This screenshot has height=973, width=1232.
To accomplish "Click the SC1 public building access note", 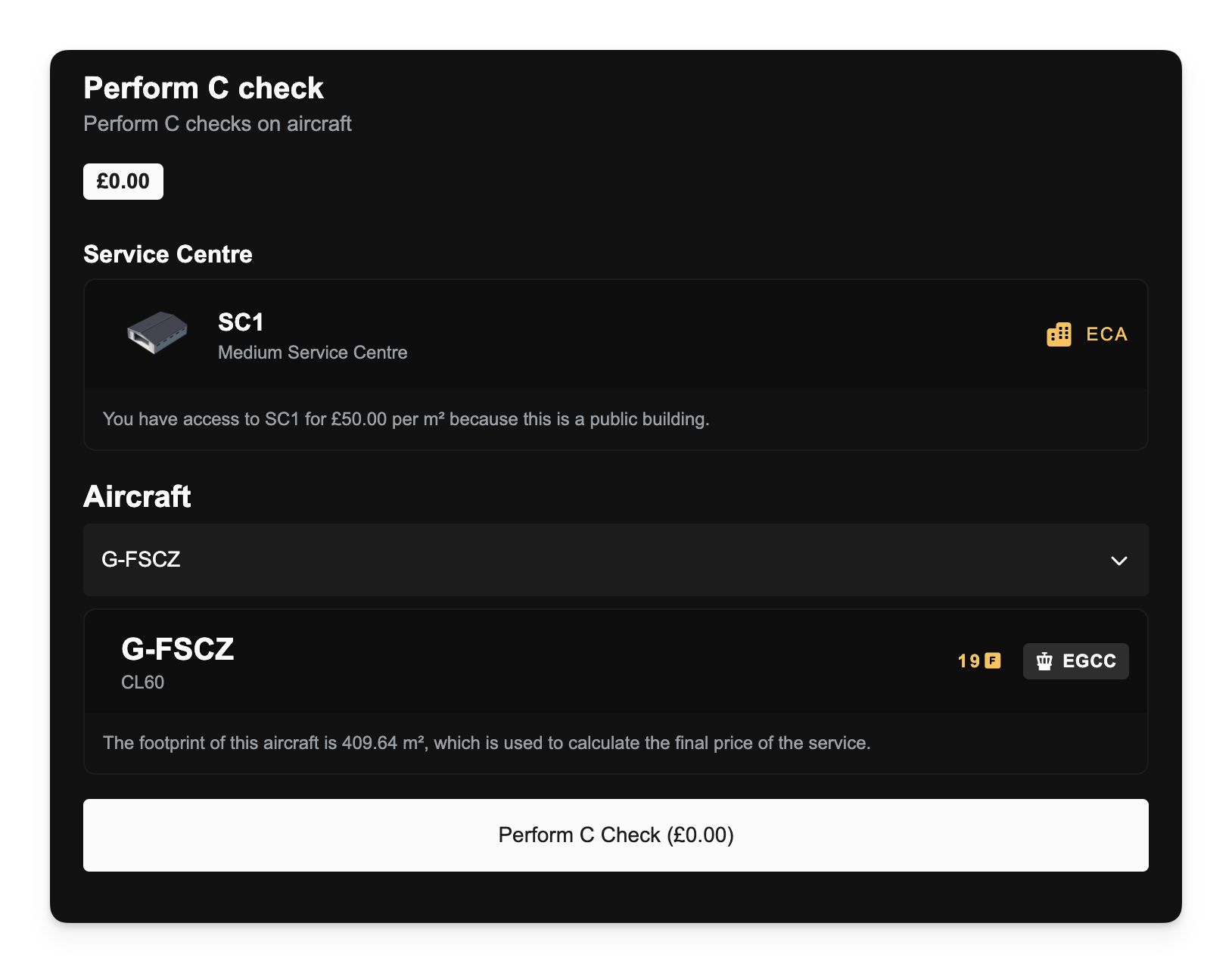I will click(406, 419).
